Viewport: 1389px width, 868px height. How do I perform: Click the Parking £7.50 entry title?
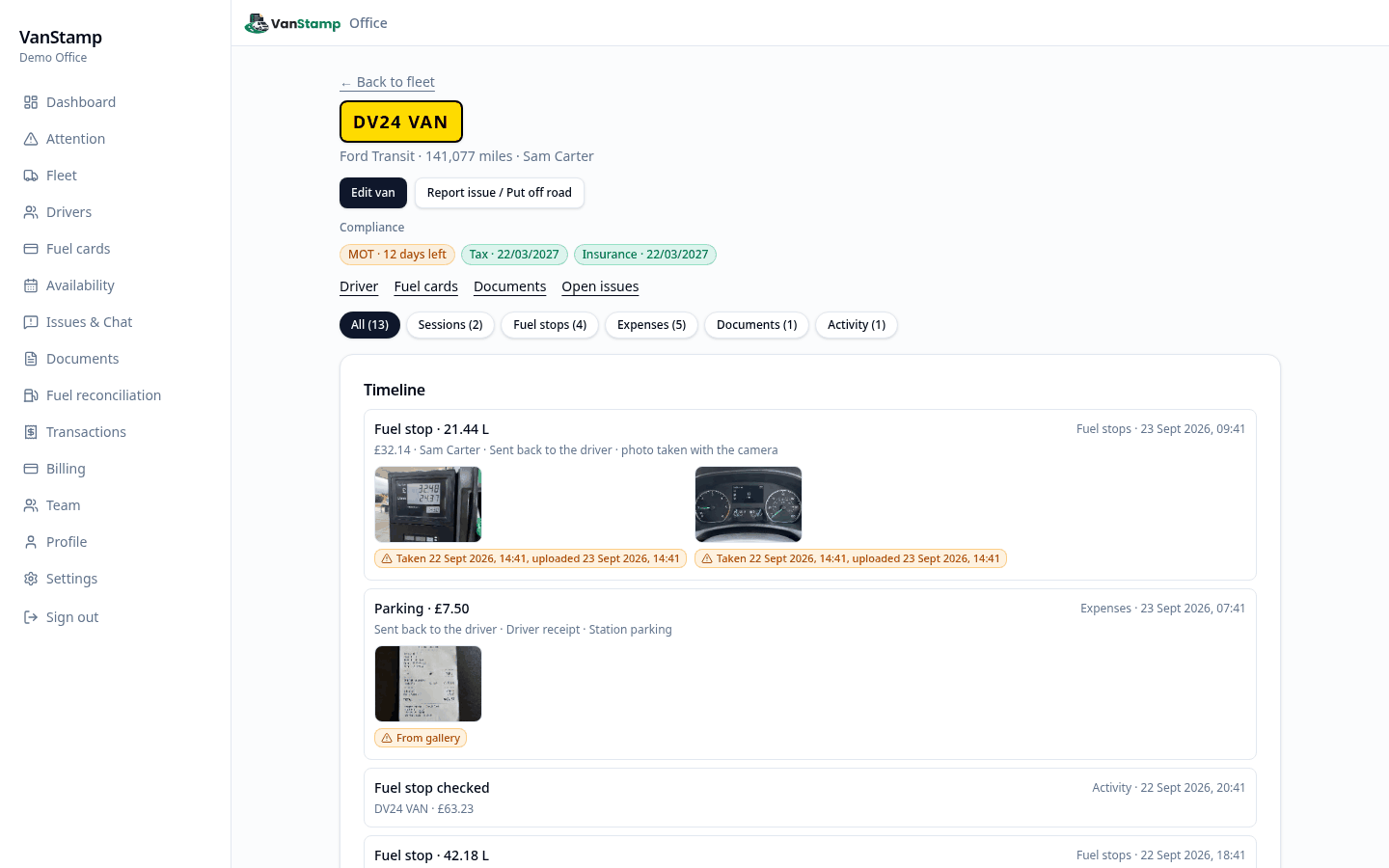click(x=422, y=609)
